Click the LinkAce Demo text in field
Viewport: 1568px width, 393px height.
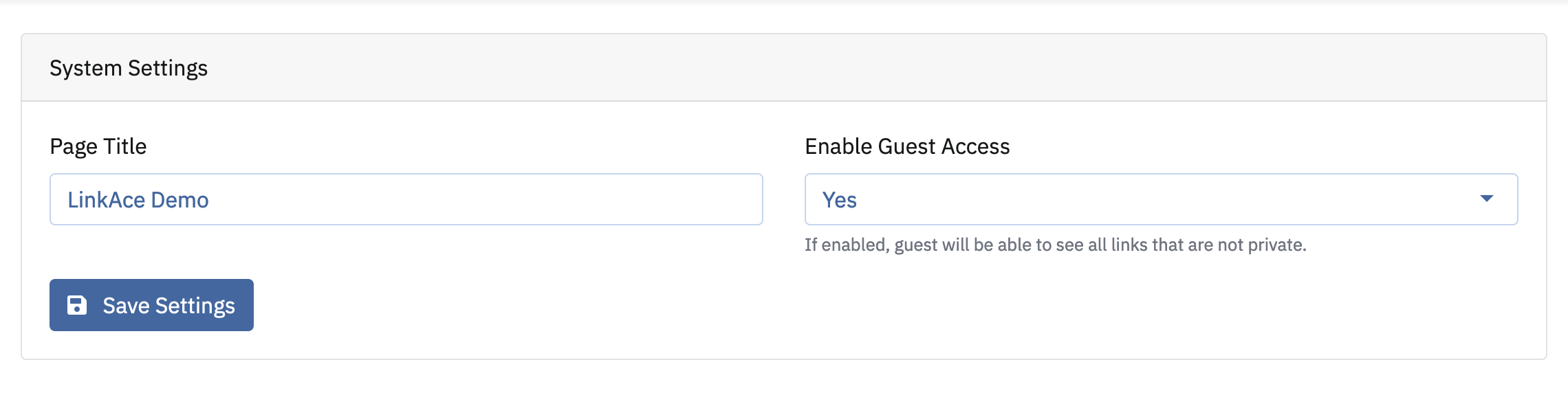[138, 200]
